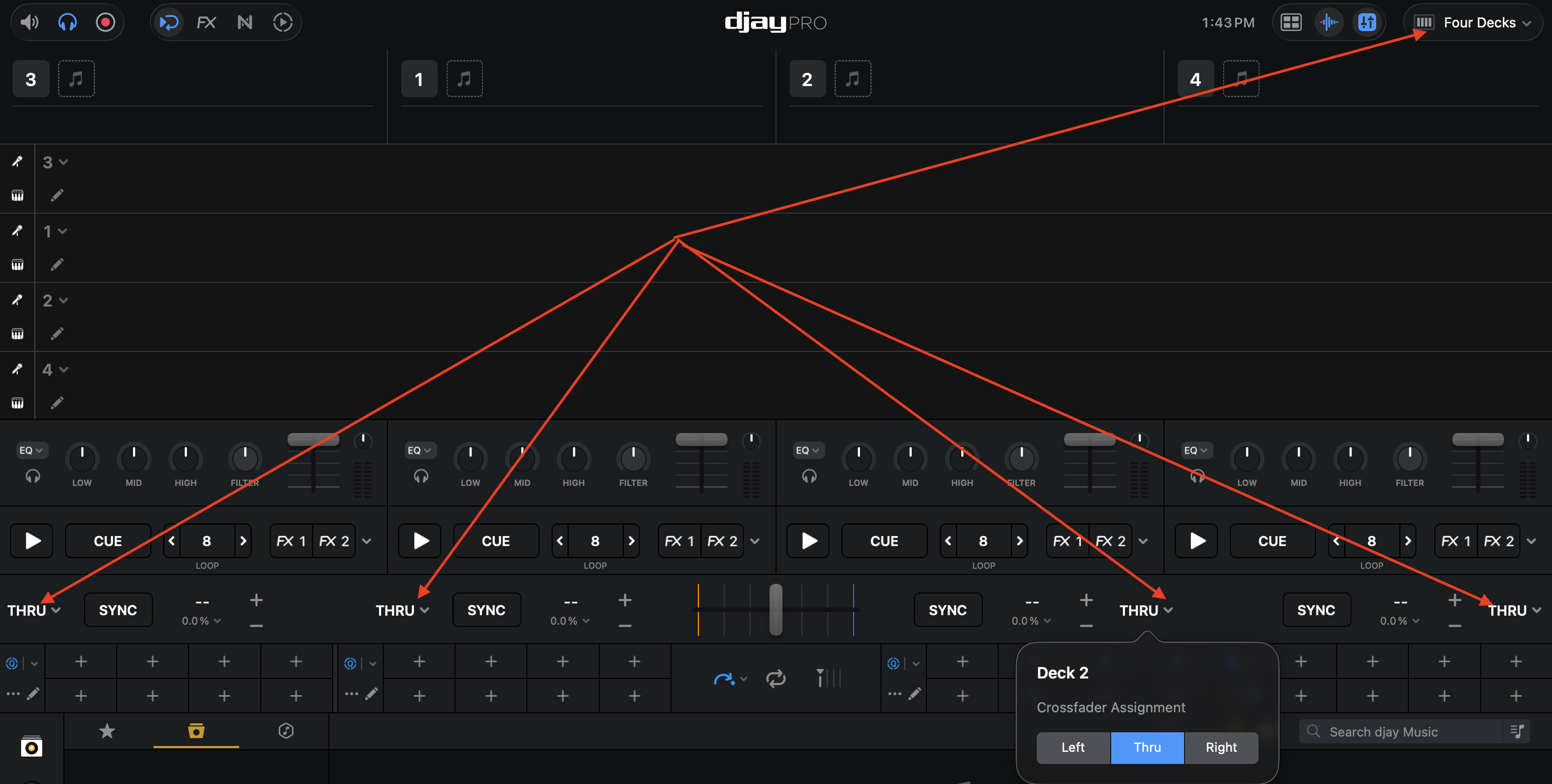Expand the EQ dropdown on deck 1

(x=419, y=451)
